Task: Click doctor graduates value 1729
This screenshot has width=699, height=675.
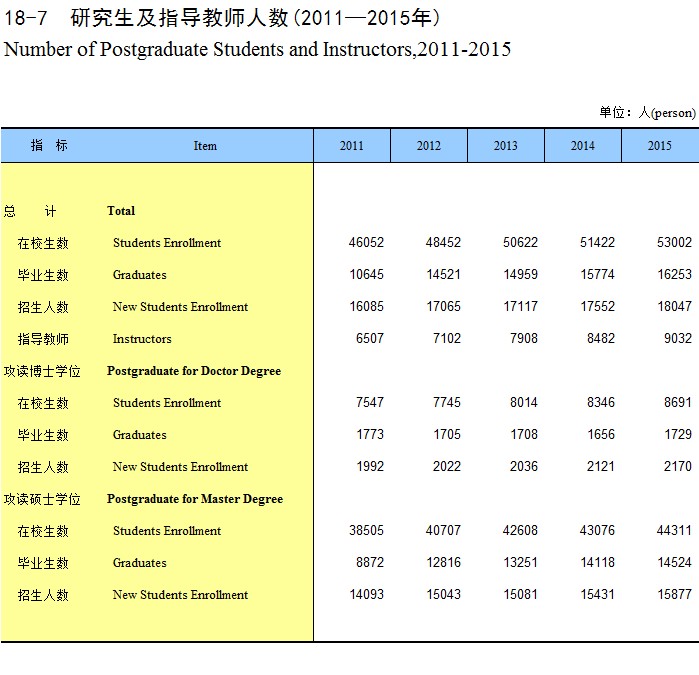Action: (678, 434)
